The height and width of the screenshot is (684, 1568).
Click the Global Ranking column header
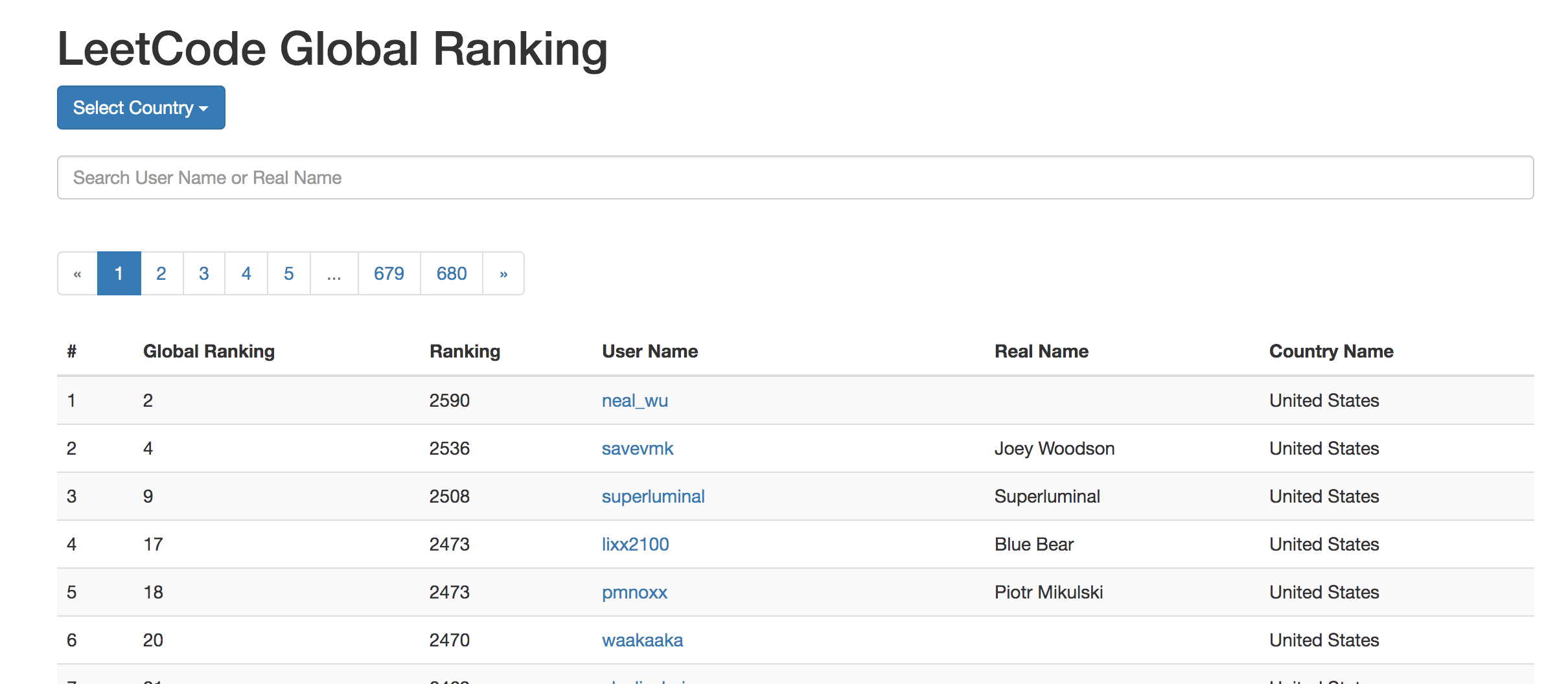click(x=209, y=351)
